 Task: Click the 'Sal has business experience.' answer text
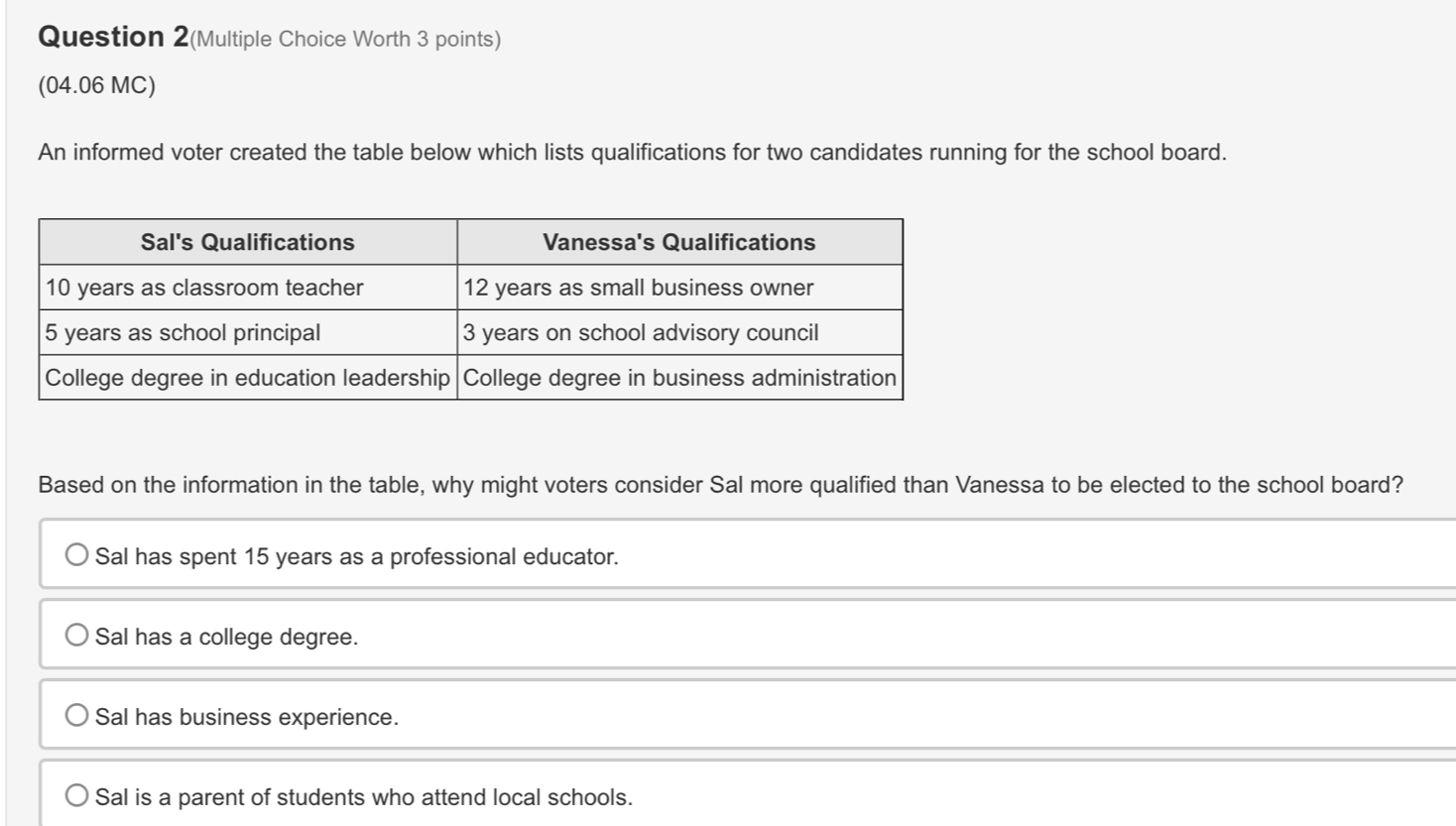click(x=246, y=717)
